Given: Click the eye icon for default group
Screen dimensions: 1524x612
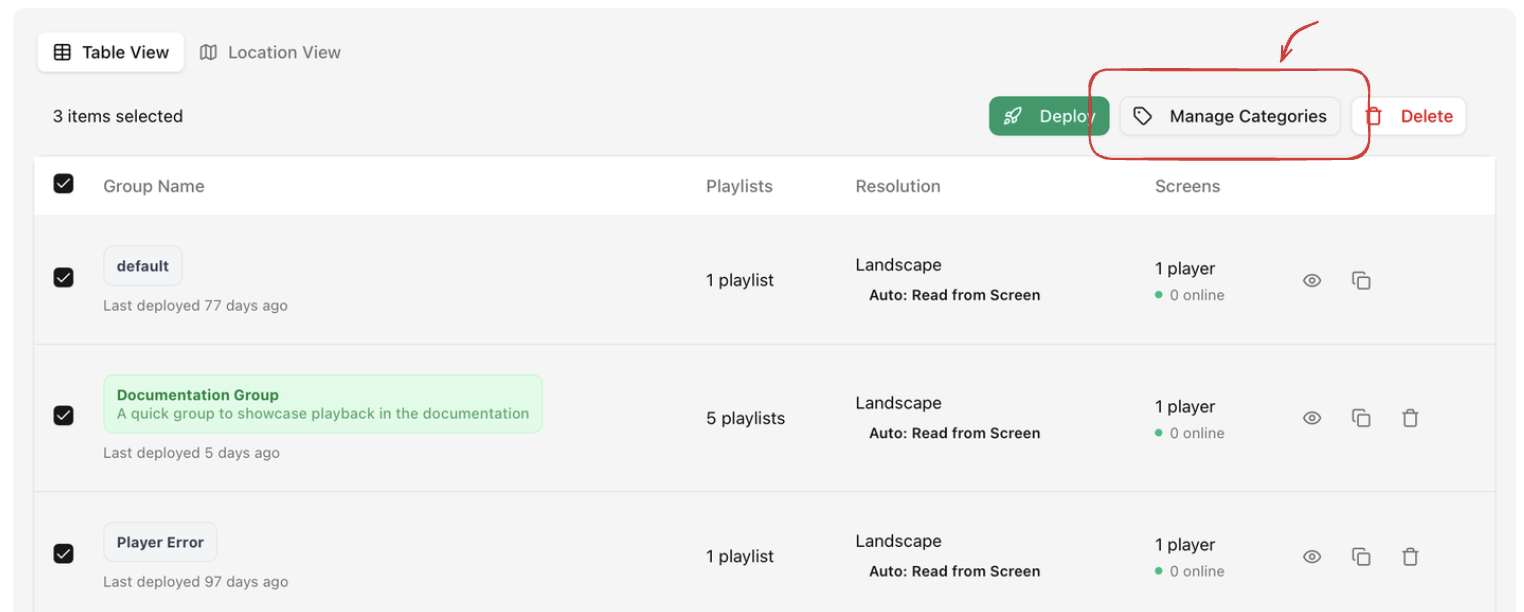Looking at the screenshot, I should coord(1312,281).
